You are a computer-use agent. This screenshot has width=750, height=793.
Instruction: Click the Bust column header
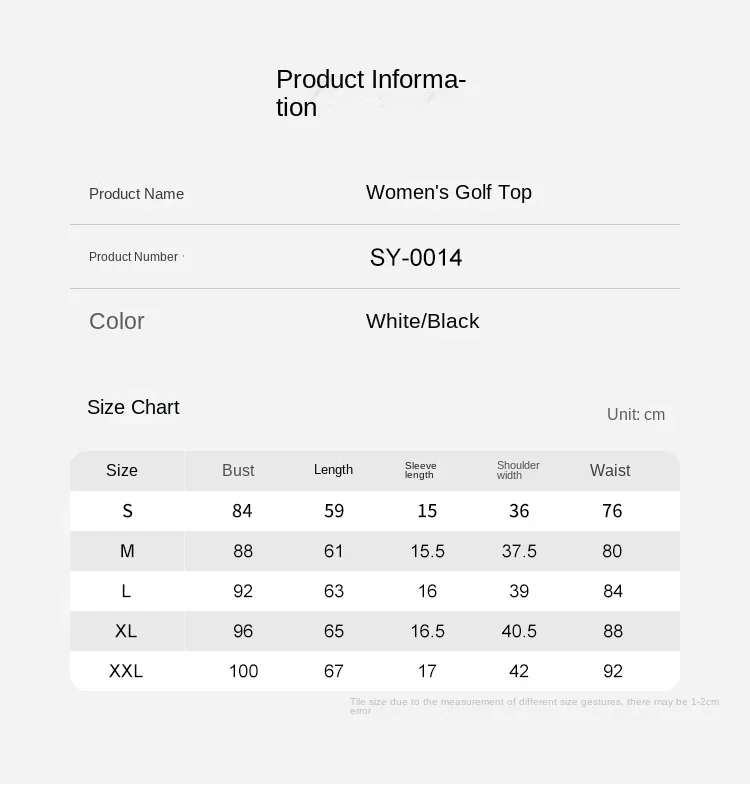[x=238, y=470]
